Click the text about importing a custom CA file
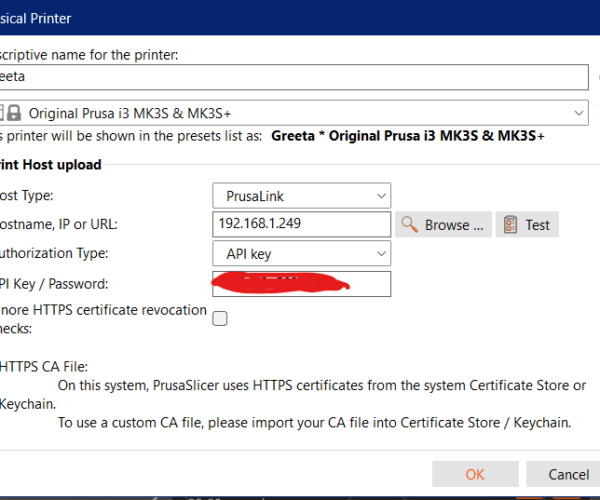Viewport: 600px width, 500px height. click(x=314, y=422)
